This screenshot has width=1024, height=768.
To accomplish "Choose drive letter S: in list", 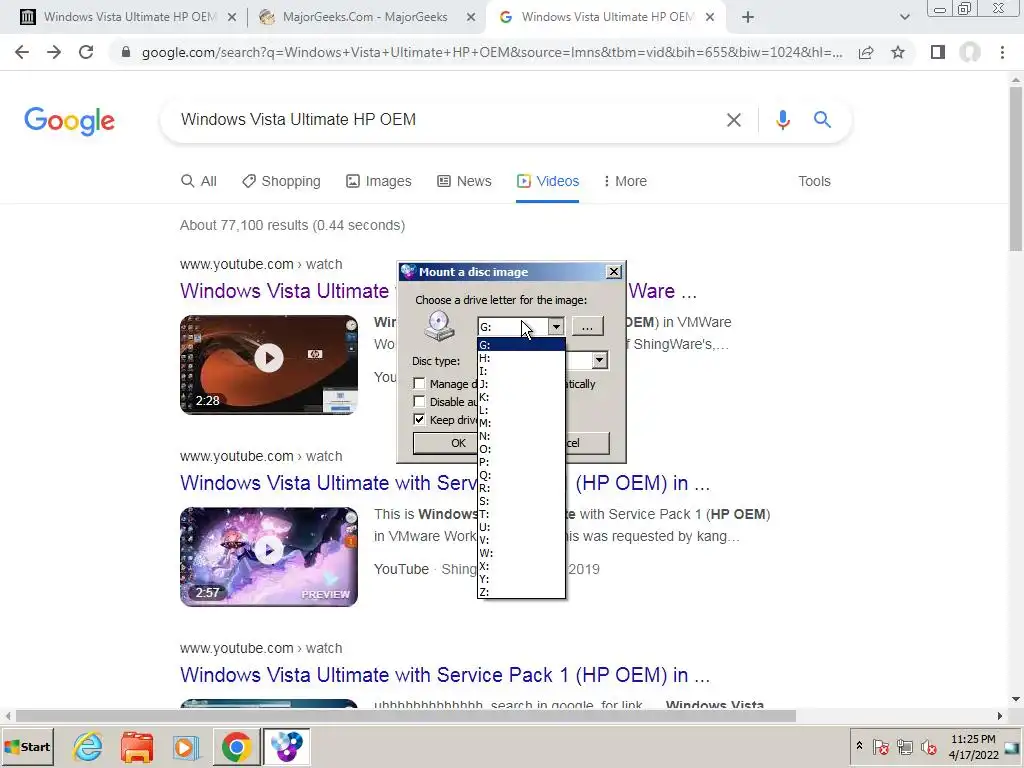I will pos(521,501).
